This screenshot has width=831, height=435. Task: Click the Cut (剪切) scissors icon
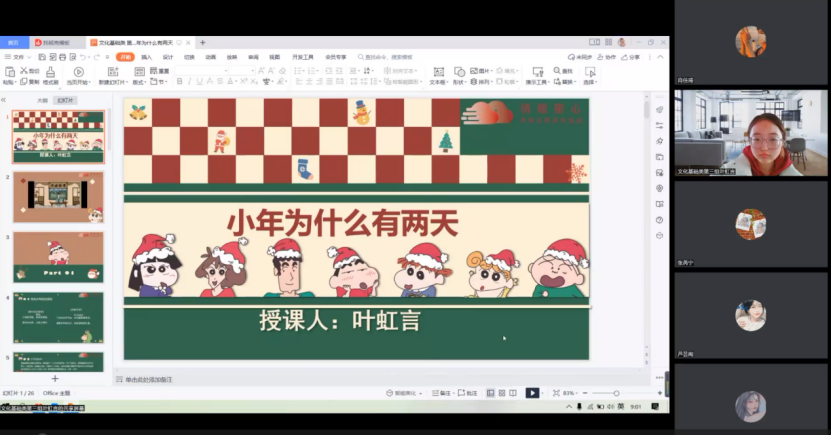point(24,70)
